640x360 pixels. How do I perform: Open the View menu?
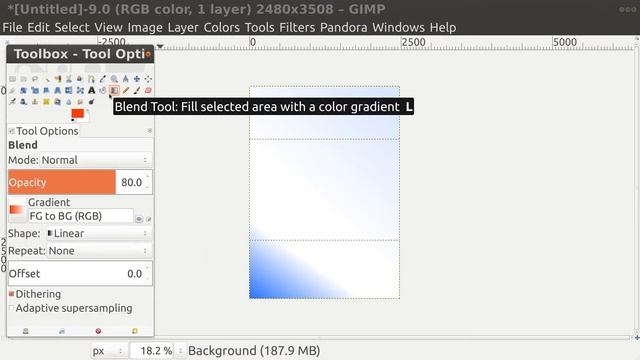point(109,27)
